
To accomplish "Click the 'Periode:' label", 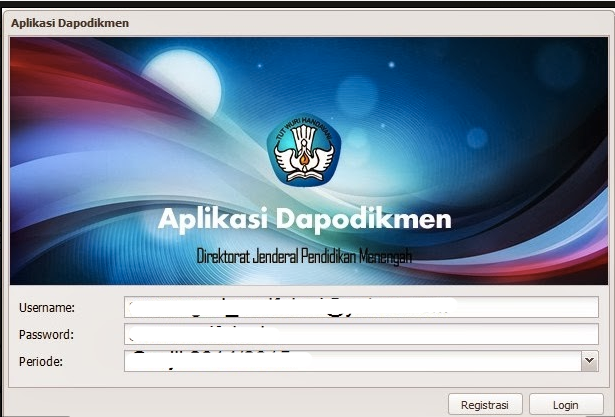I will (41, 361).
